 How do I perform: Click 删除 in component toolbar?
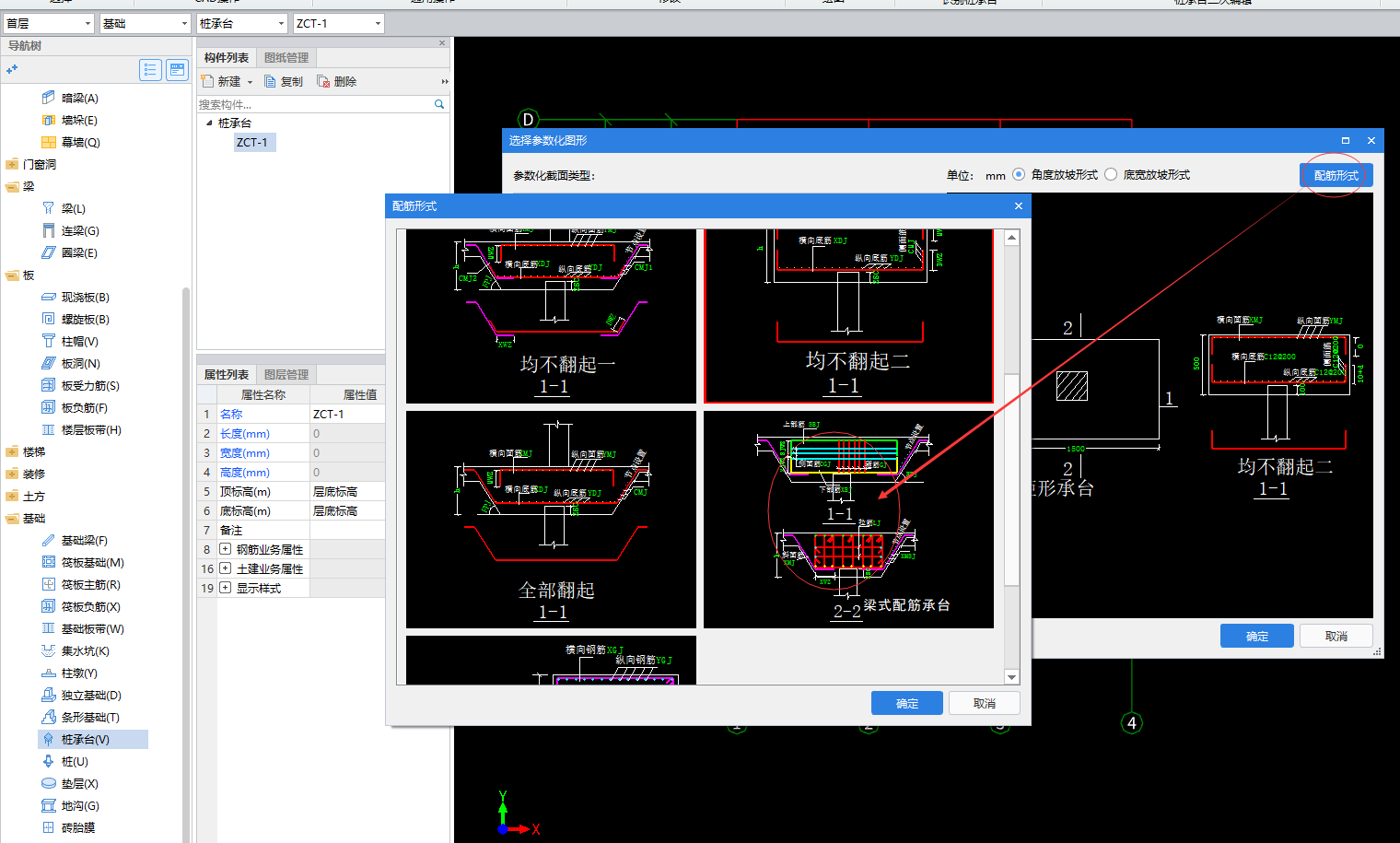coord(337,82)
